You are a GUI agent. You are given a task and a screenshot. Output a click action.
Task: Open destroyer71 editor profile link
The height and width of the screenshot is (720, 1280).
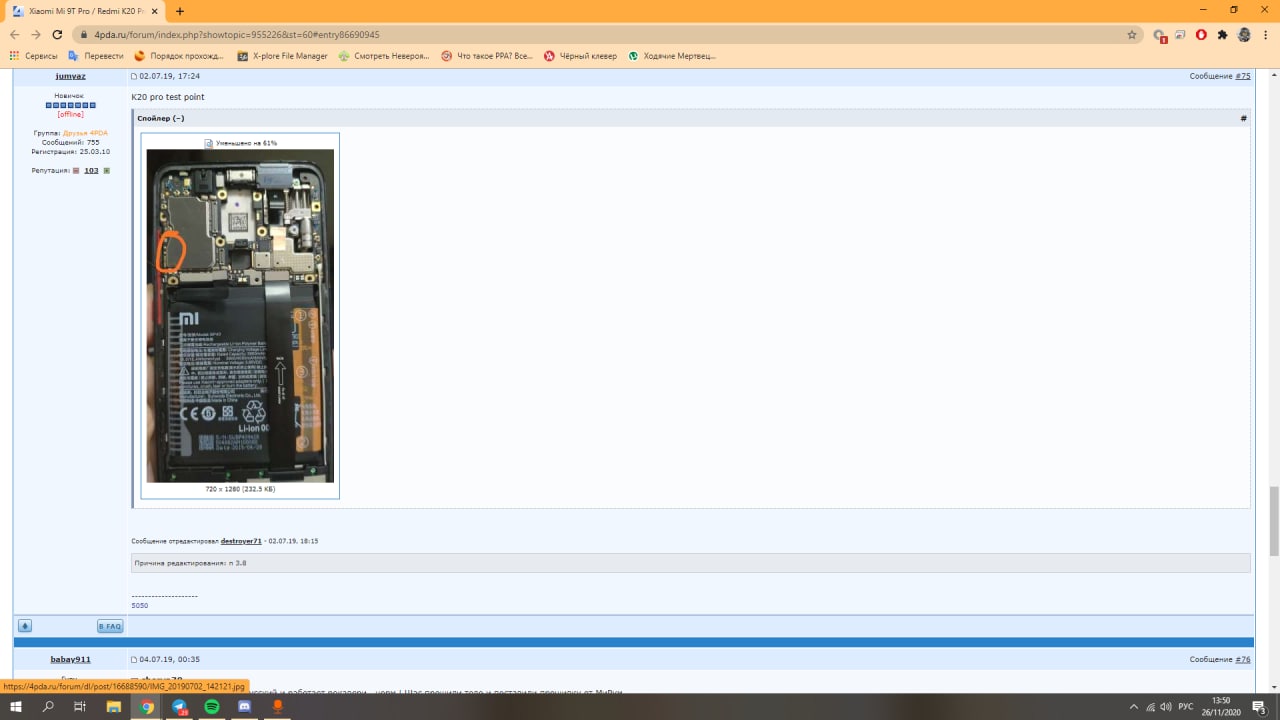click(241, 541)
